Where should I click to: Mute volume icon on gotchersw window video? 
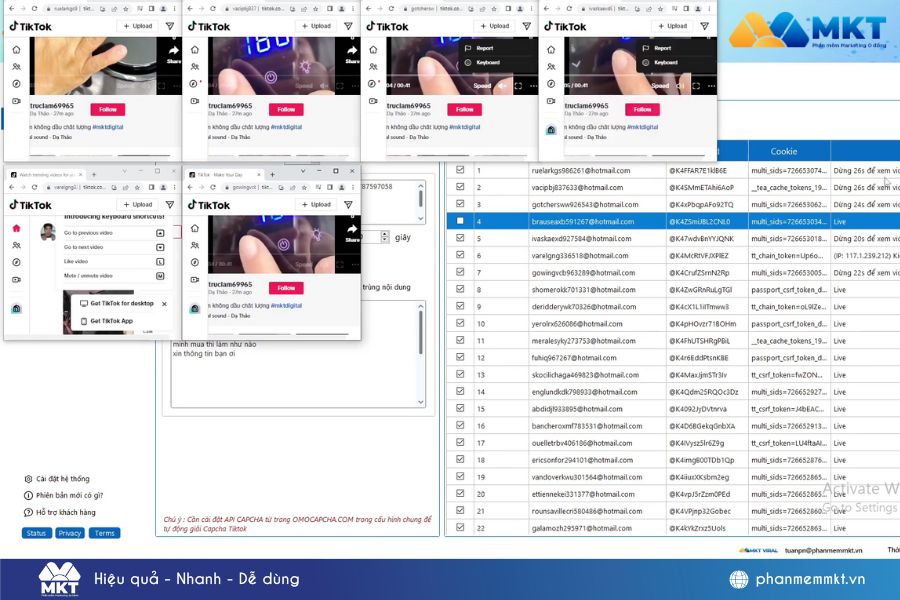click(502, 86)
